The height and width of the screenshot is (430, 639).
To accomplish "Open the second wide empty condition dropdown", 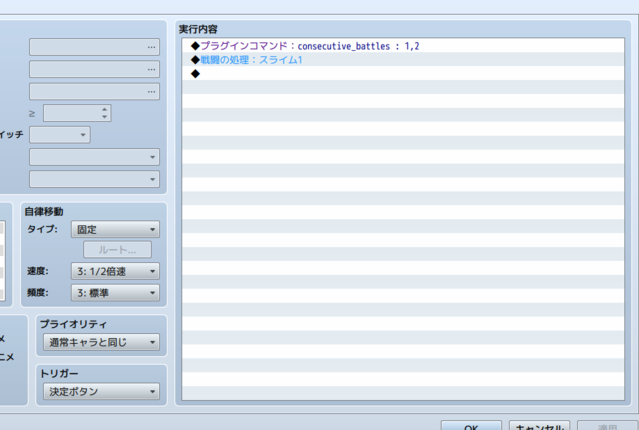I will coord(95,179).
